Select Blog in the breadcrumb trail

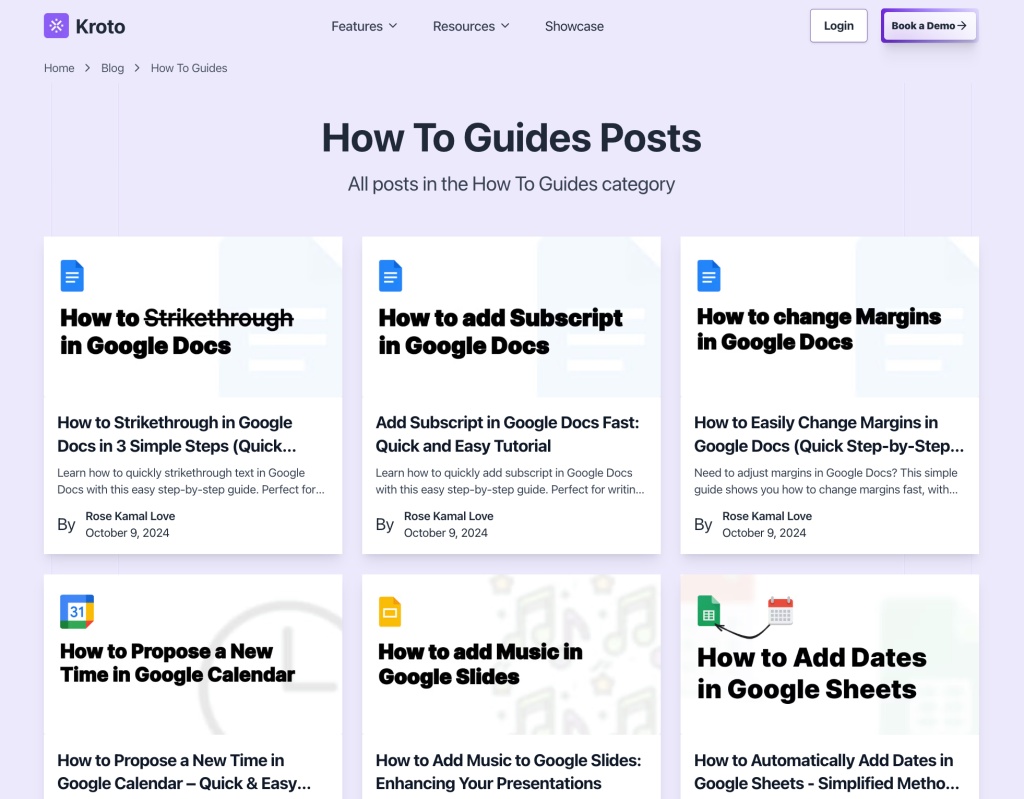(112, 68)
